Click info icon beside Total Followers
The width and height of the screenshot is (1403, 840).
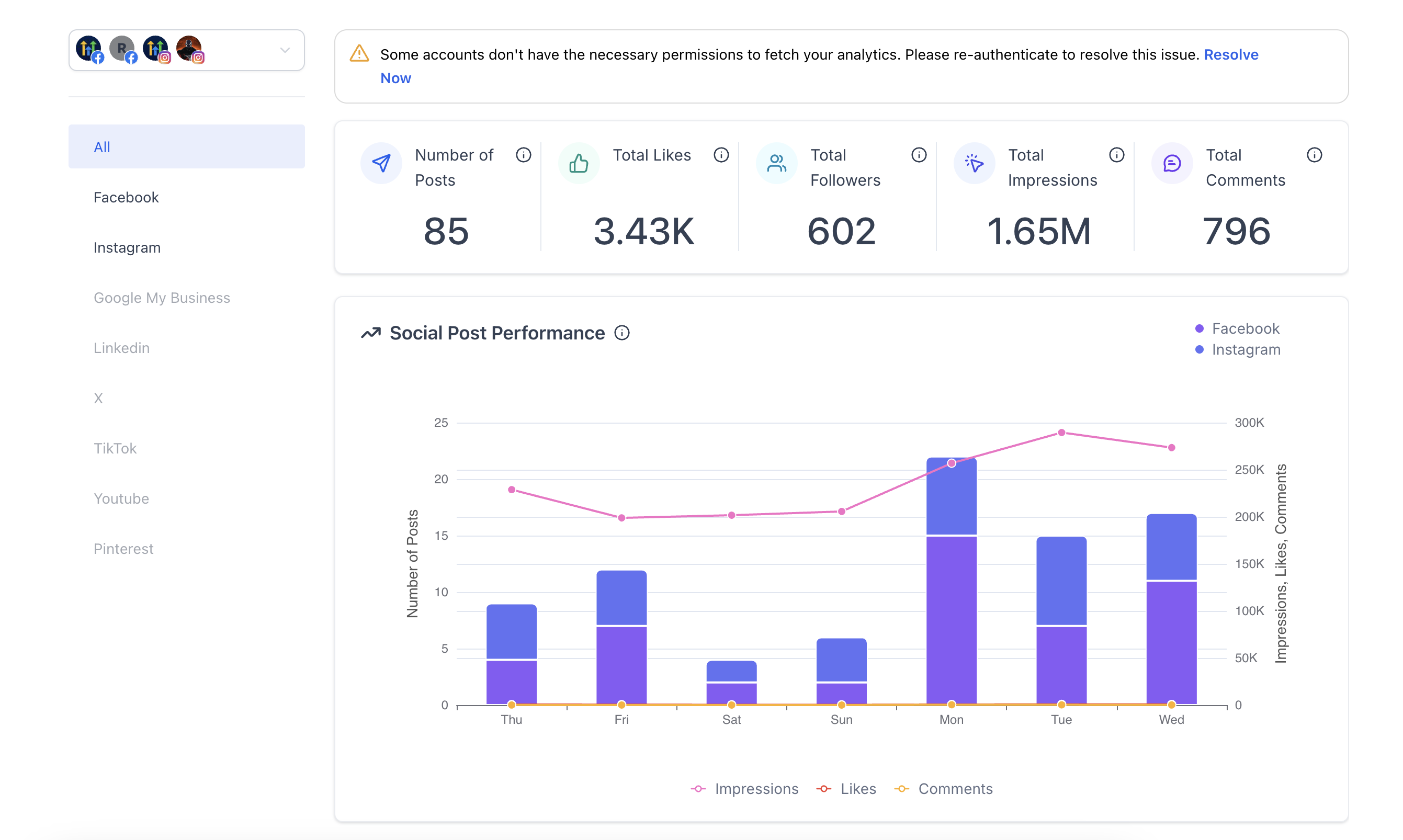[919, 155]
